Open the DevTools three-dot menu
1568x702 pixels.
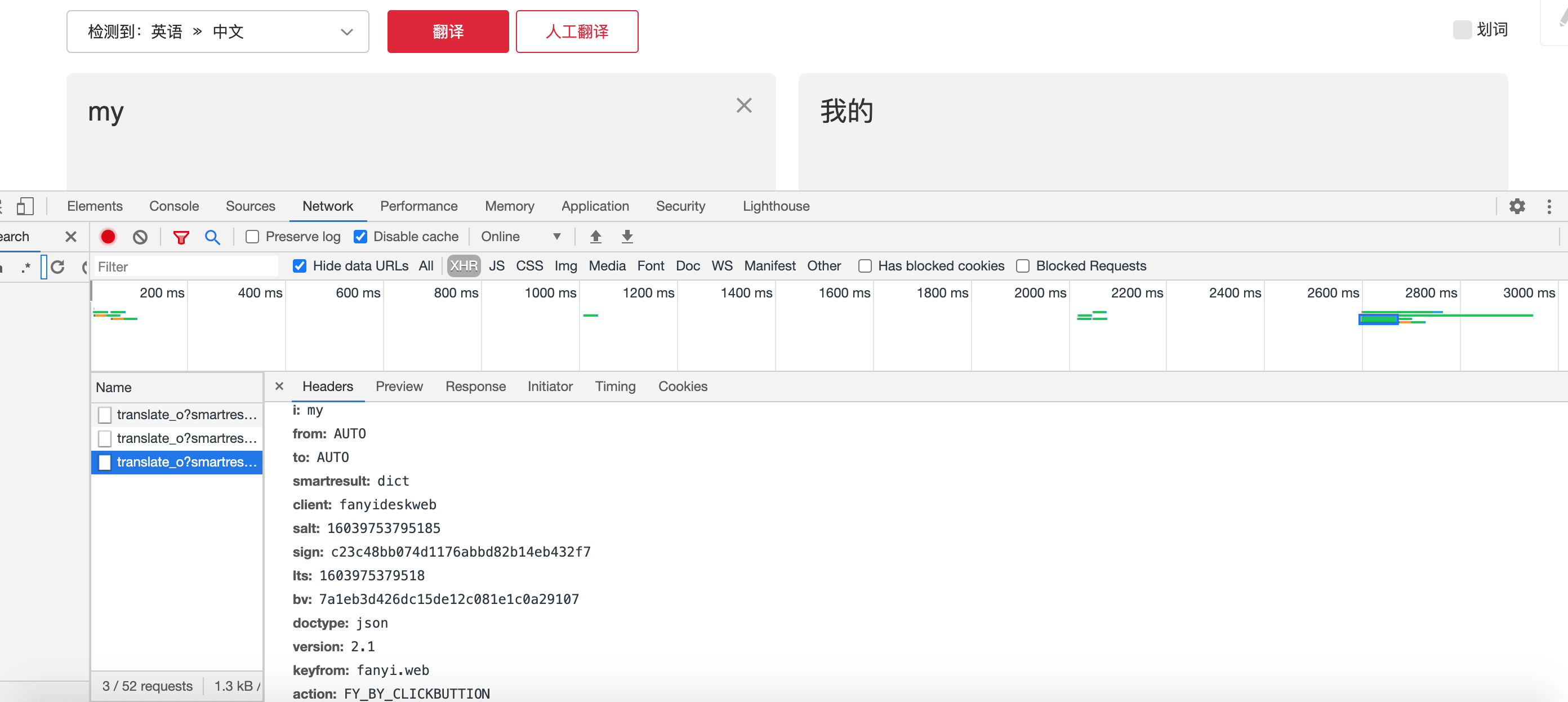[1550, 206]
